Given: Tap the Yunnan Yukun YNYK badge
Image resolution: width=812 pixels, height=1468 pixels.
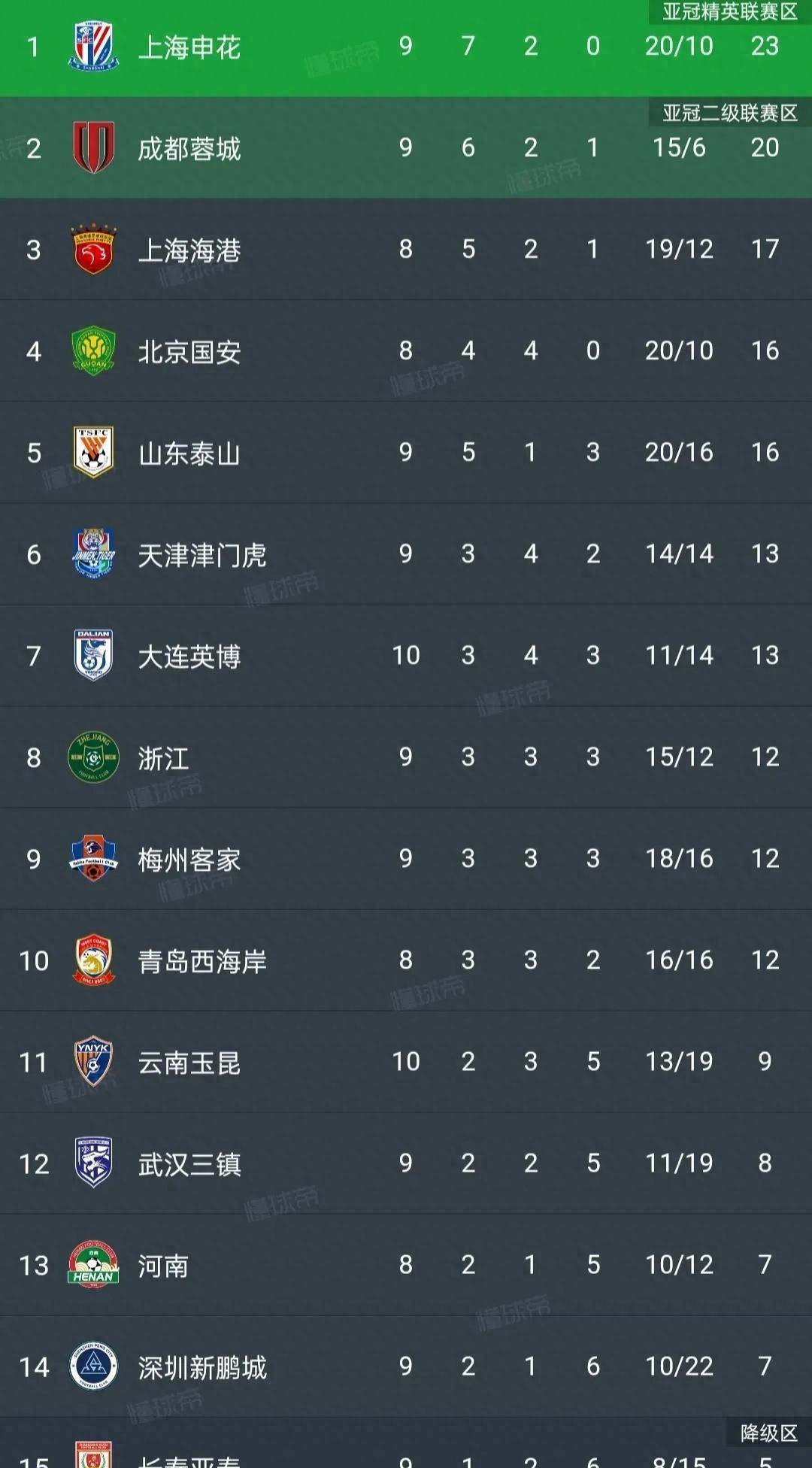Looking at the screenshot, I should tap(93, 1061).
